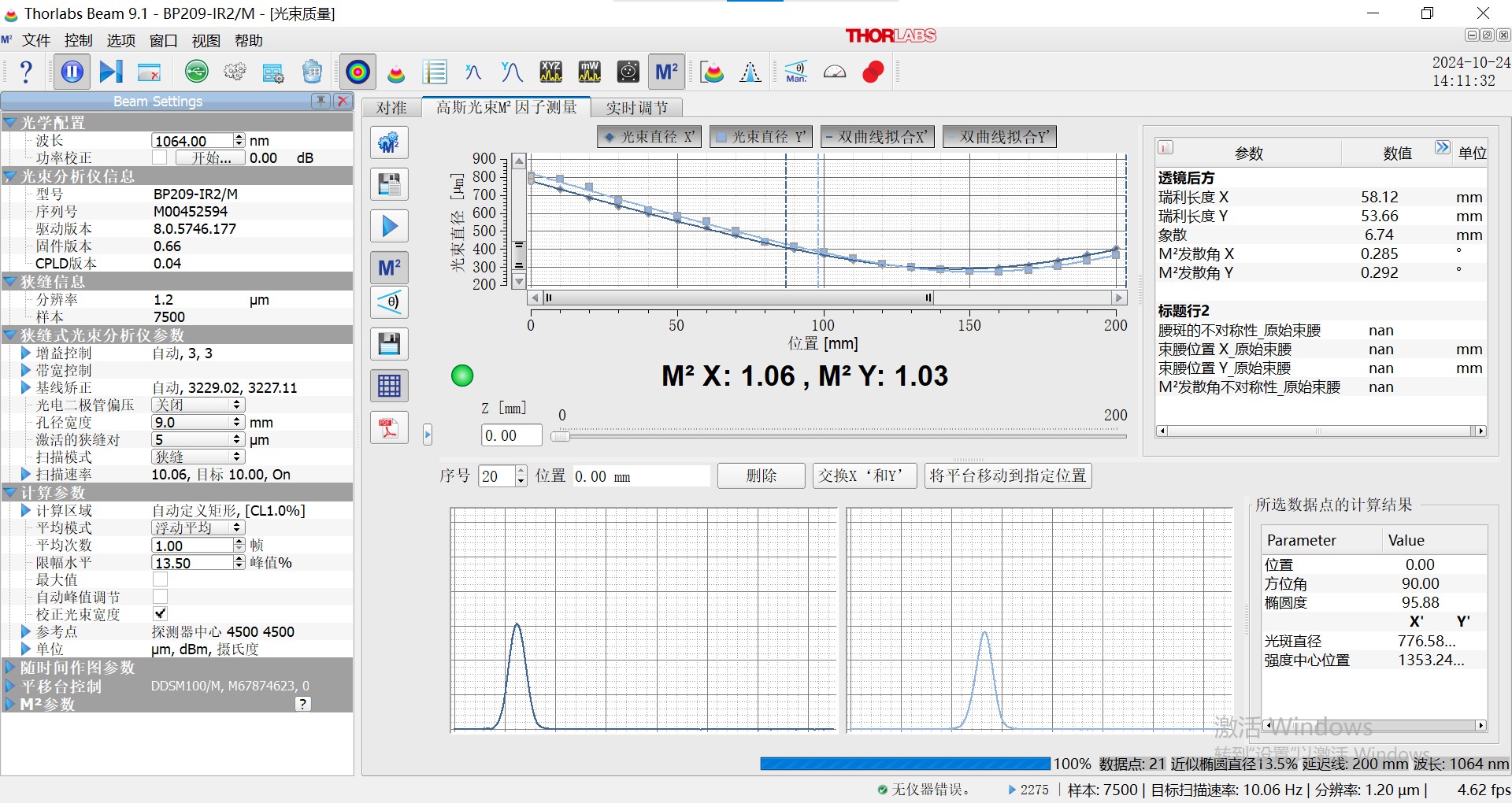
Task: Click the Z position slider handle
Action: (560, 435)
